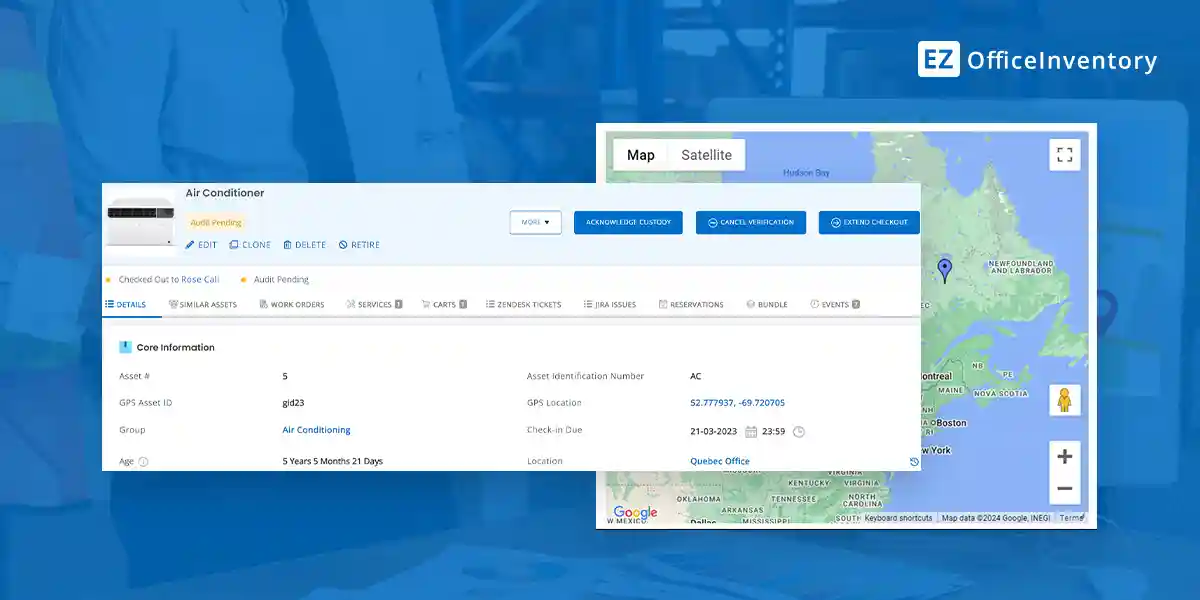Click the blue map location marker
The height and width of the screenshot is (600, 1200).
point(944,270)
